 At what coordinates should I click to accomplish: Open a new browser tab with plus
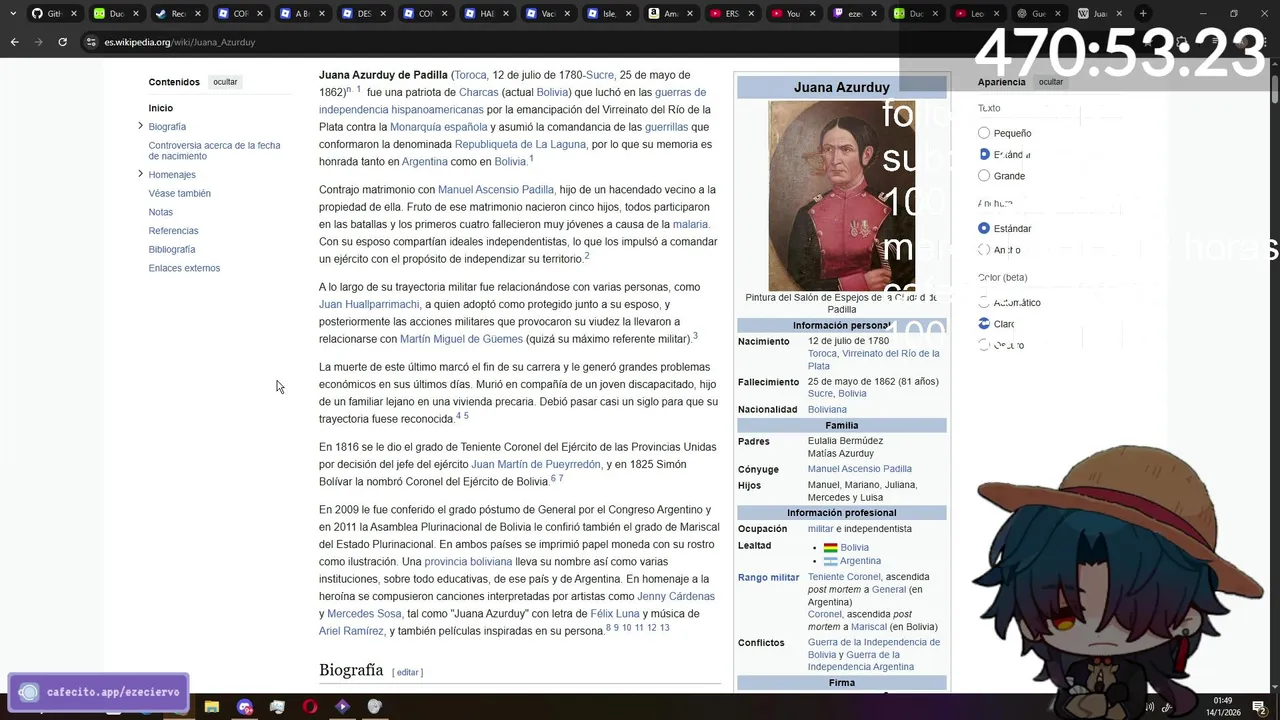pos(1143,13)
